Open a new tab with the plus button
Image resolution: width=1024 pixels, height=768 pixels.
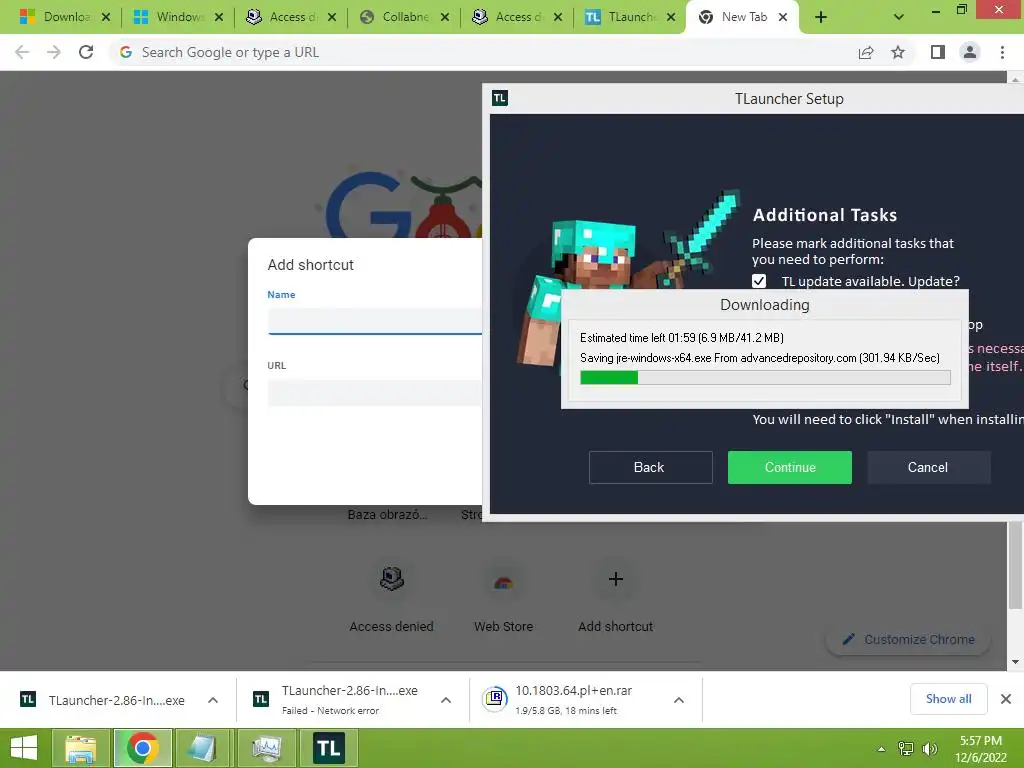pyautogui.click(x=821, y=18)
